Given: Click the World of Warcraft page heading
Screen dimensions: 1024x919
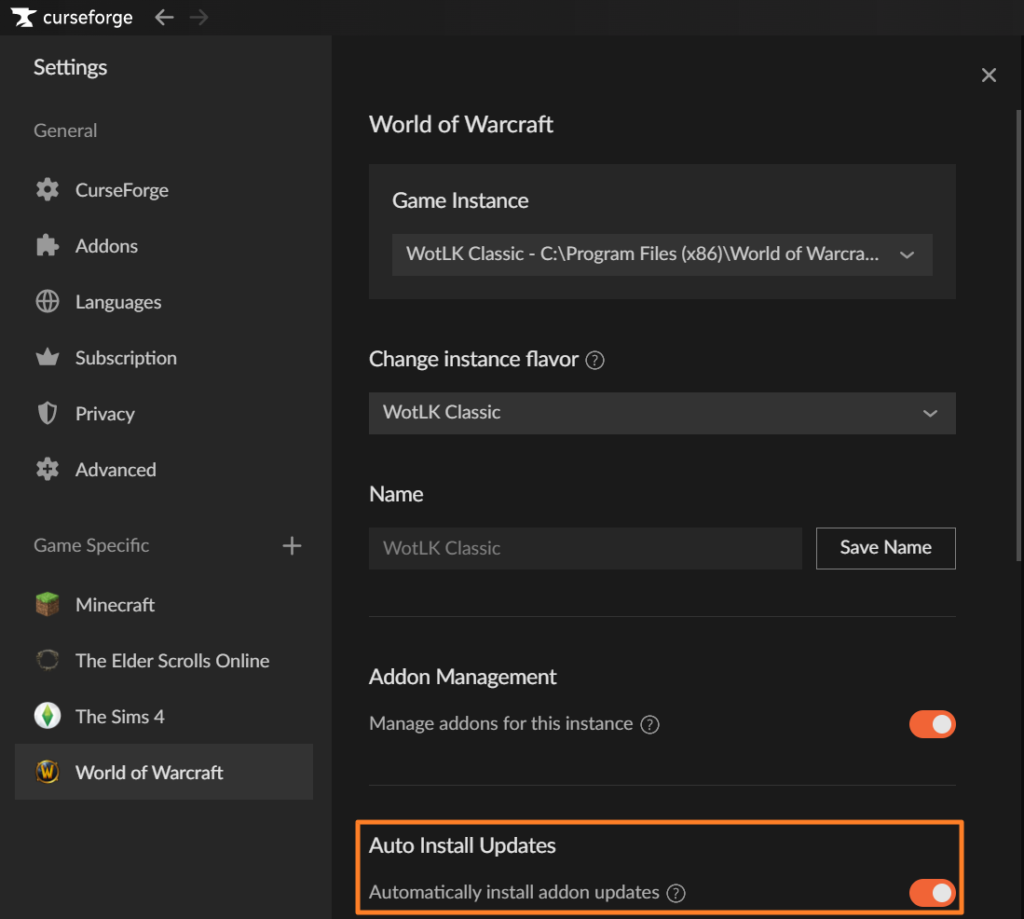Looking at the screenshot, I should pos(461,124).
